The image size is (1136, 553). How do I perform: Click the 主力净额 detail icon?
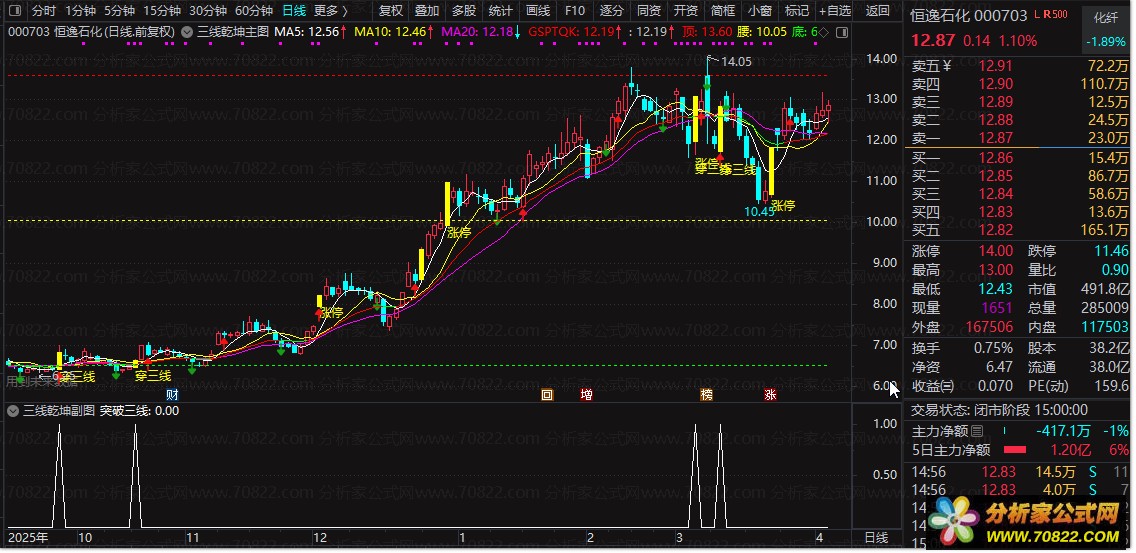click(x=977, y=431)
